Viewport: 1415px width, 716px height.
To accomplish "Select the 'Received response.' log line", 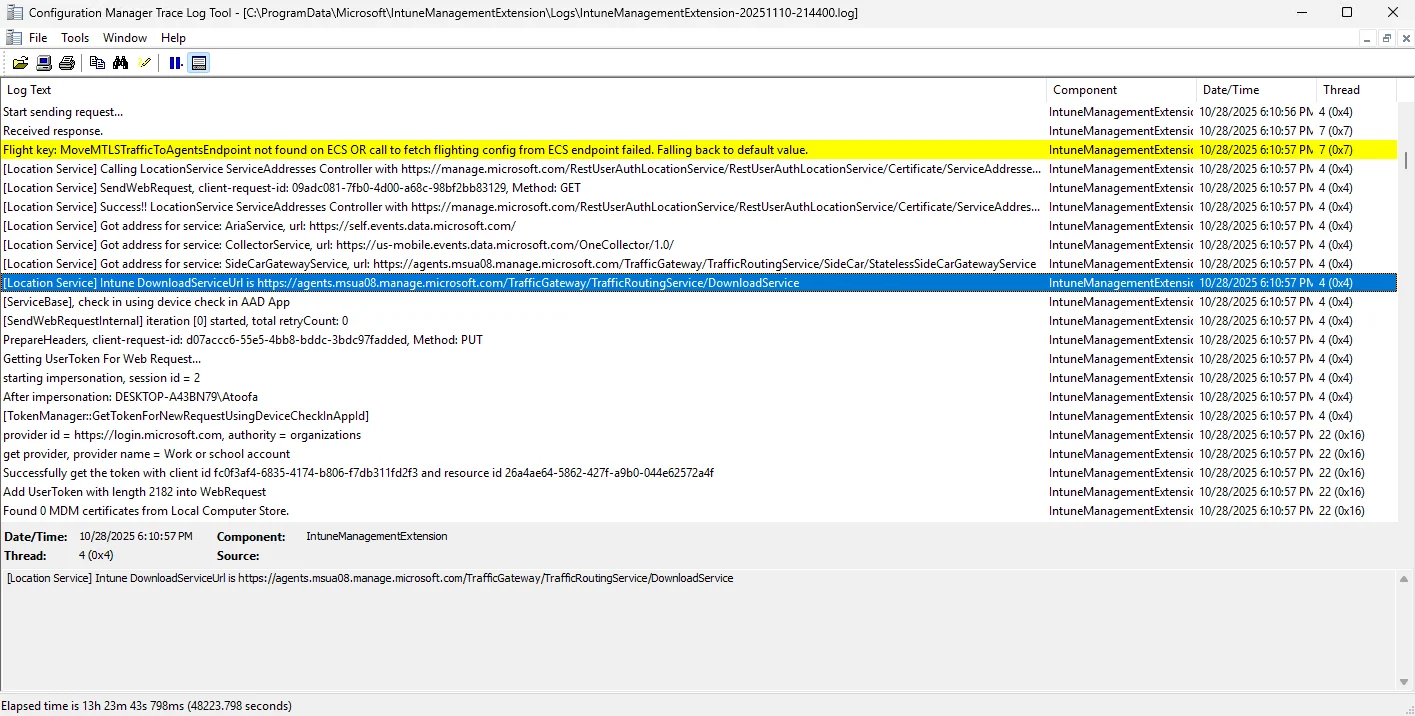I will pos(698,131).
